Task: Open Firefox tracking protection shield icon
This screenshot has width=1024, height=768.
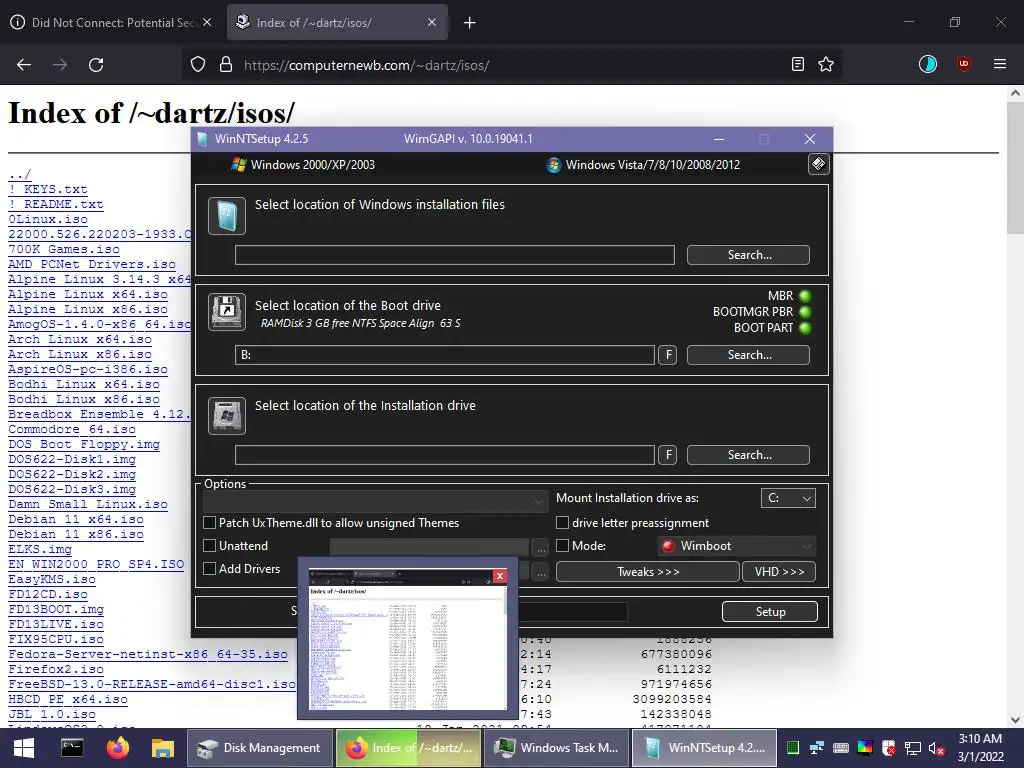Action: [198, 65]
